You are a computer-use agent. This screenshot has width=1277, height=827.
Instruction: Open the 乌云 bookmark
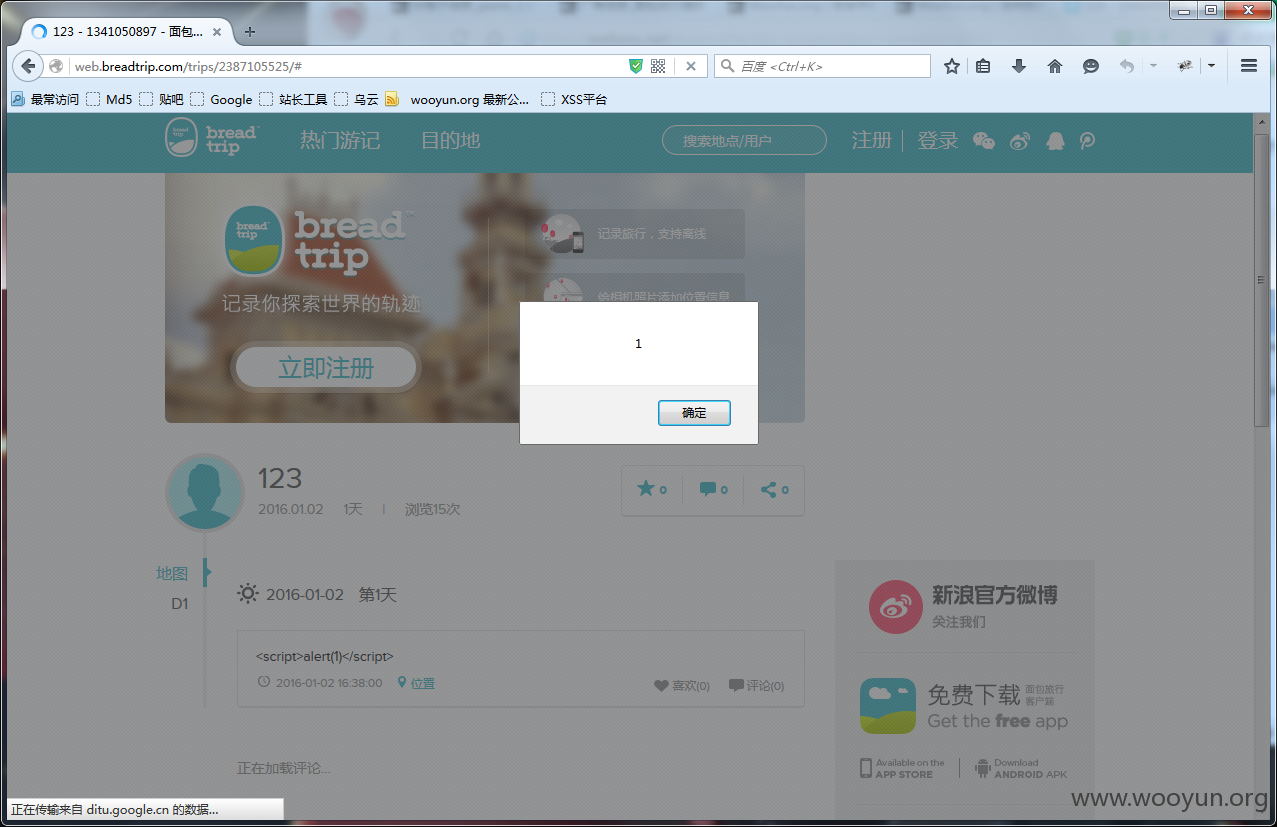[x=356, y=99]
